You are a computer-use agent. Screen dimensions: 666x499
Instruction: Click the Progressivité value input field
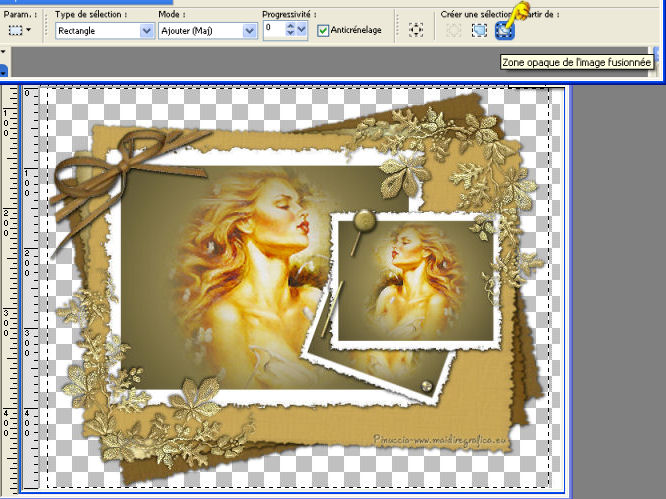point(274,31)
